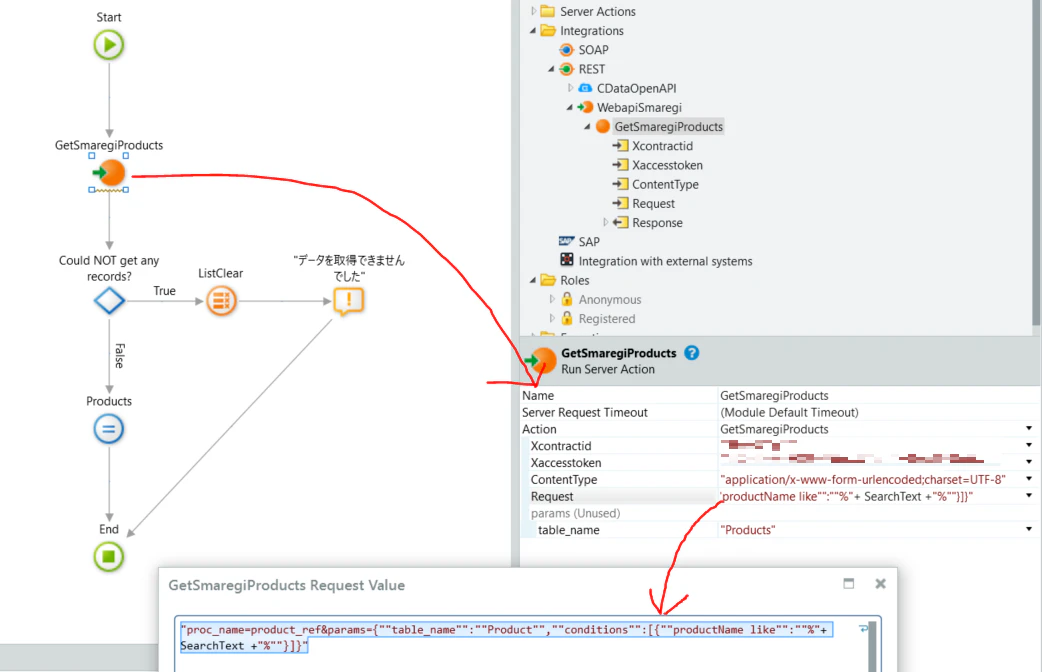Open the Request value dropdown
Image resolution: width=1042 pixels, height=672 pixels.
(1029, 496)
